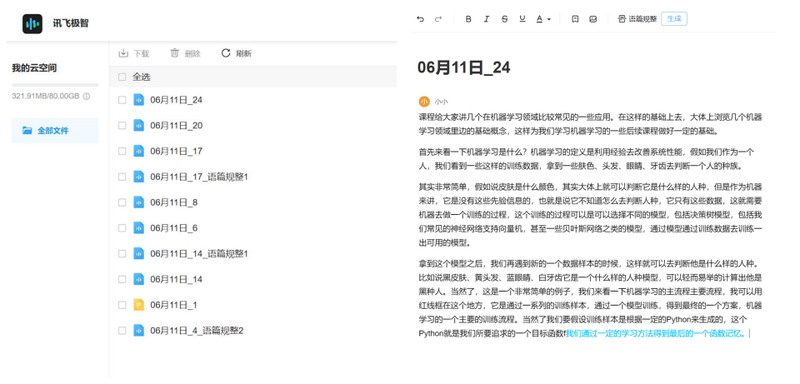The image size is (800, 384).
Task: Click the audio file icon of 06月11日_8
Action: 139,202
